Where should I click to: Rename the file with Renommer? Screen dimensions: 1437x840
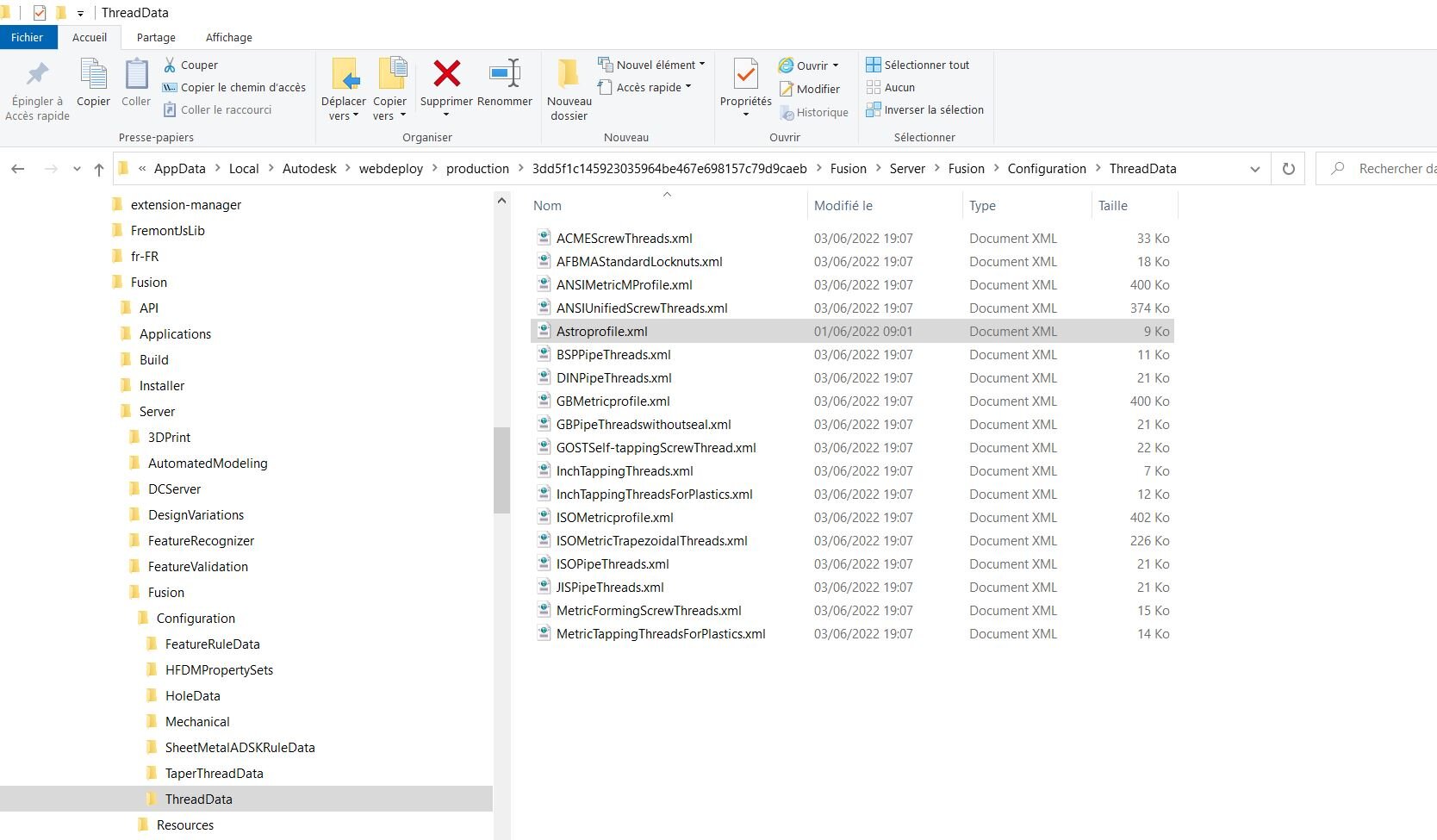505,84
